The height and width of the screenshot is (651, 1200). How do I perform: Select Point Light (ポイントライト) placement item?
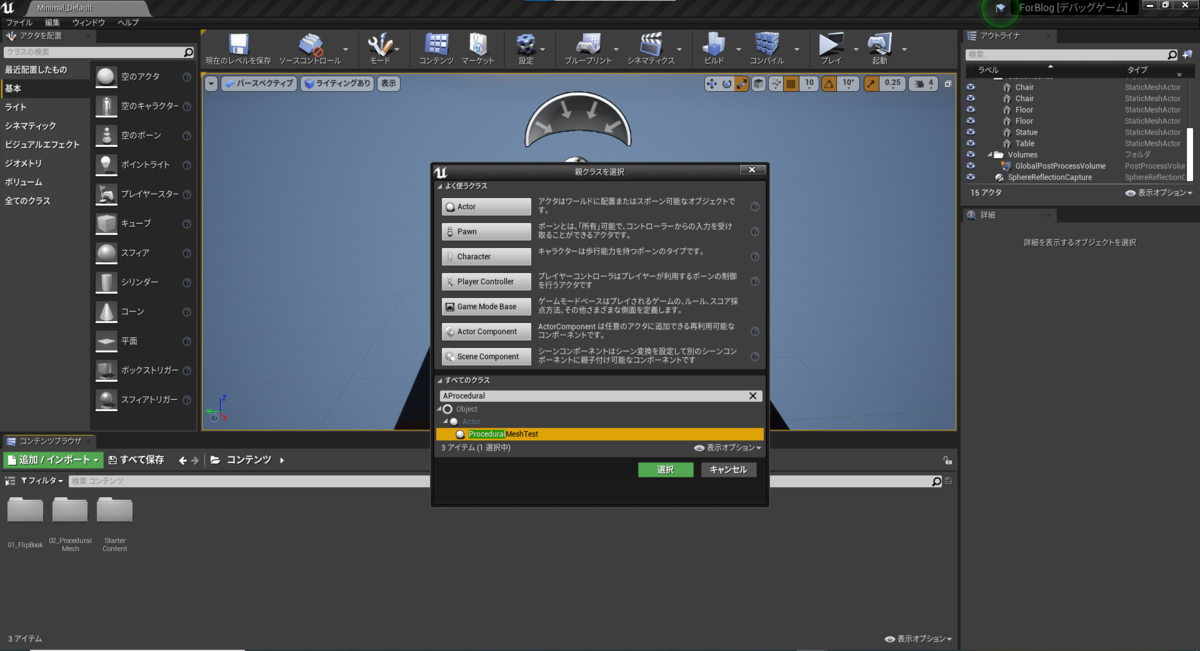pos(143,165)
